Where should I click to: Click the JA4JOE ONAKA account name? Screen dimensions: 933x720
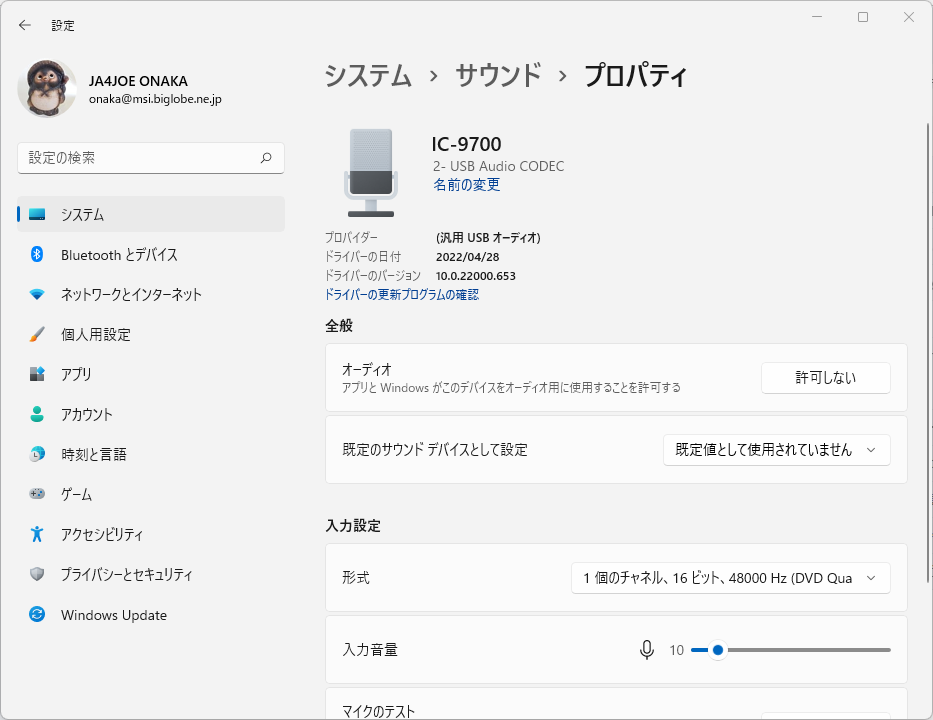pyautogui.click(x=138, y=81)
